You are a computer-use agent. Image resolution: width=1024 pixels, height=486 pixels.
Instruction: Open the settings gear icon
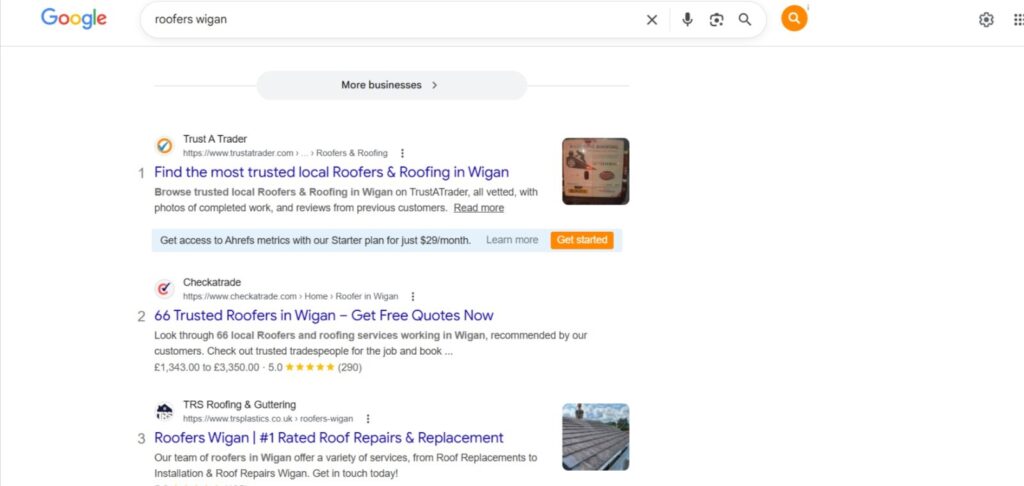point(986,20)
